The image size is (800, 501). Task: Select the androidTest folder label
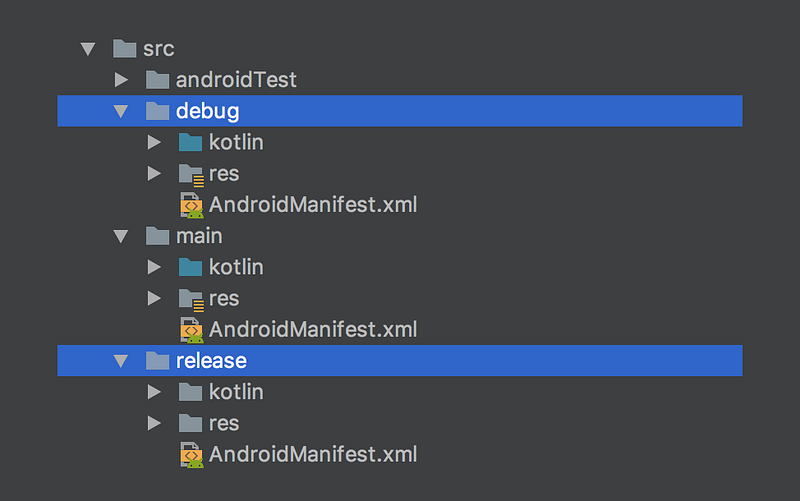coord(236,80)
